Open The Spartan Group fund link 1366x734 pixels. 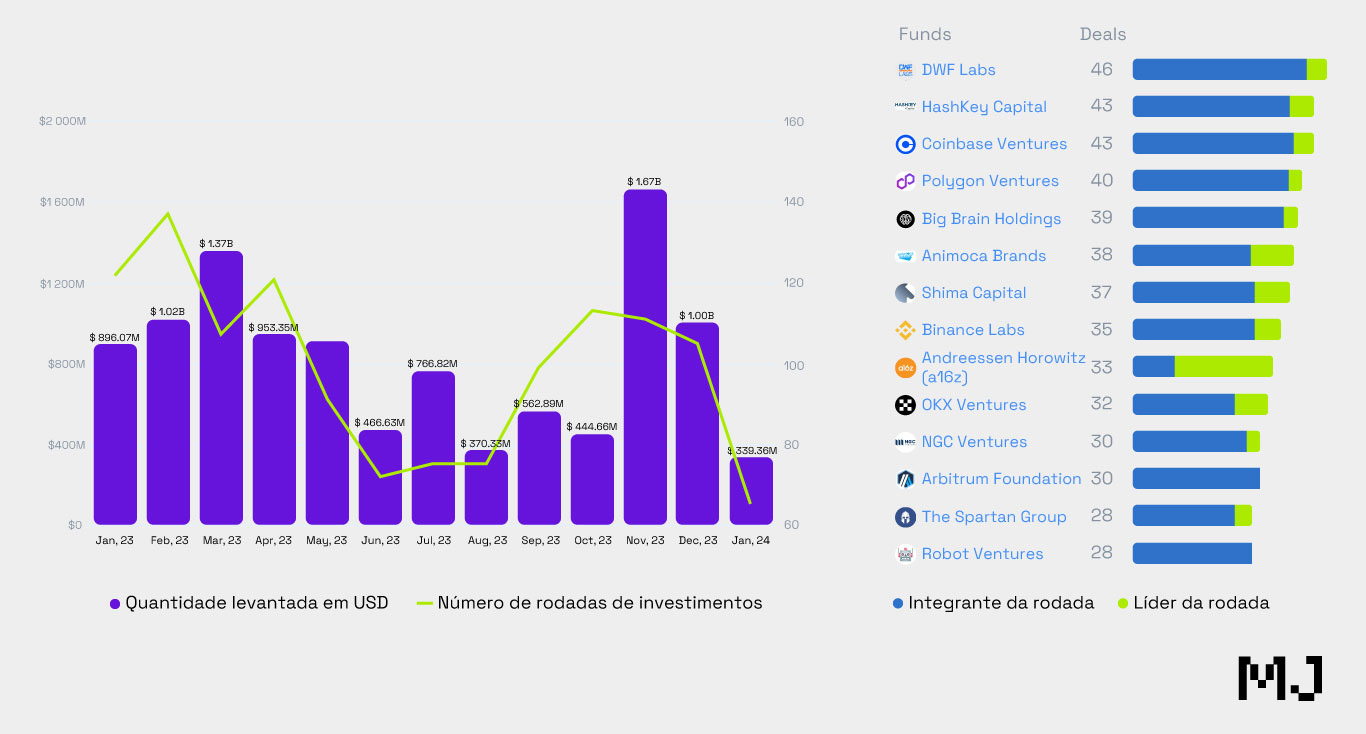[x=994, y=517]
